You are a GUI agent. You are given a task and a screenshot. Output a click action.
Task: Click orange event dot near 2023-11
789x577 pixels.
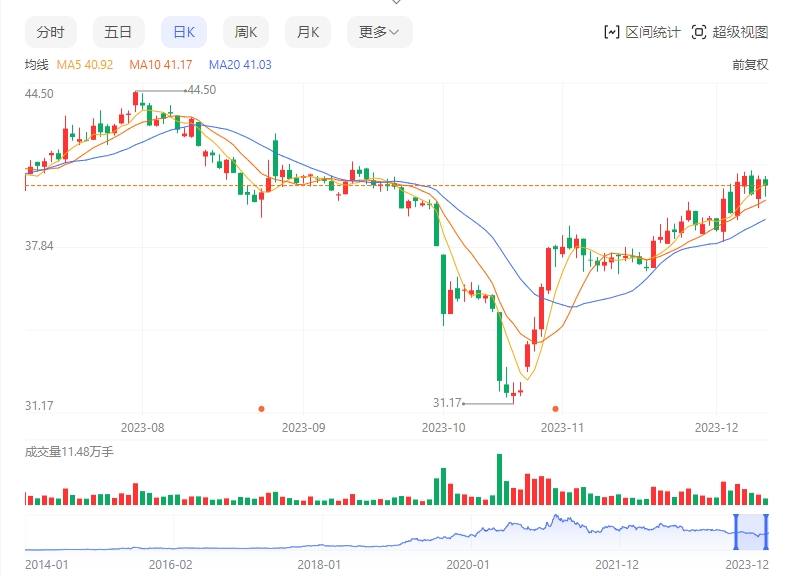point(555,408)
